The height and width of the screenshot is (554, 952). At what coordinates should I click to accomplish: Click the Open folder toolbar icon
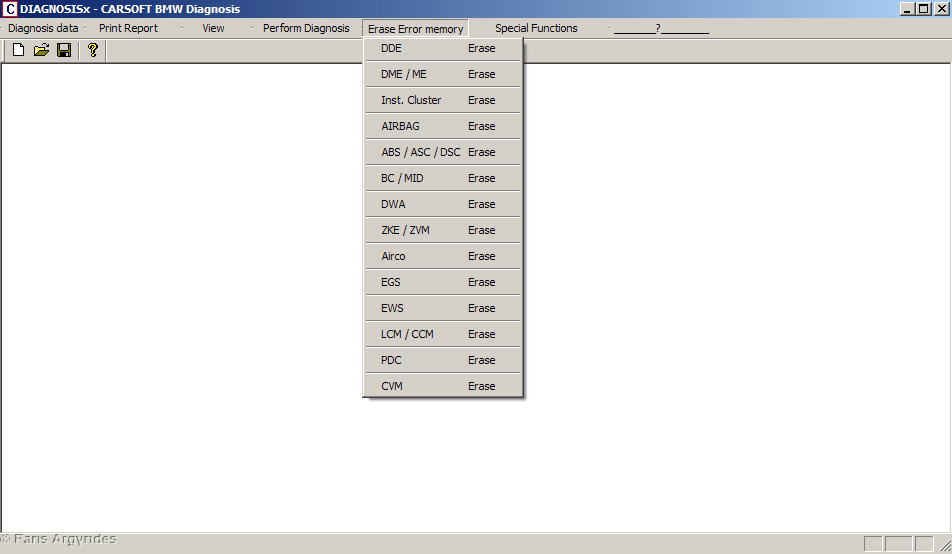(41, 50)
